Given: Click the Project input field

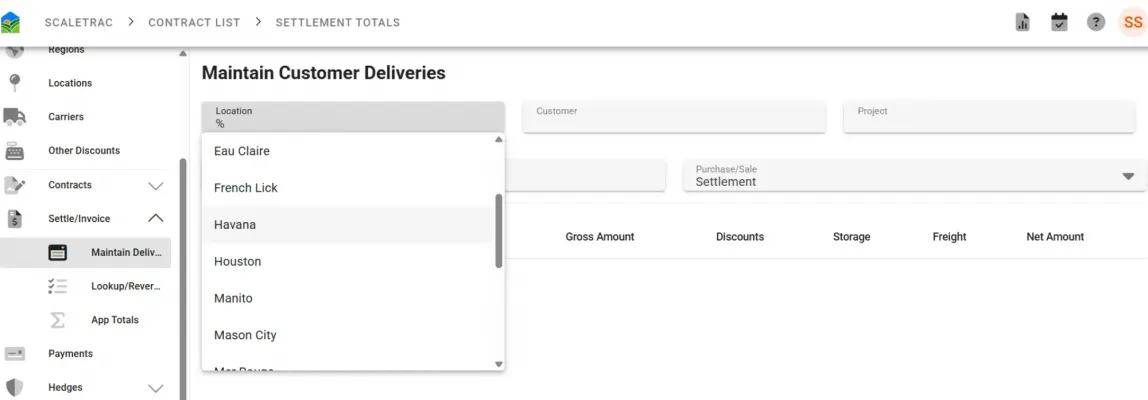Looking at the screenshot, I should [989, 117].
